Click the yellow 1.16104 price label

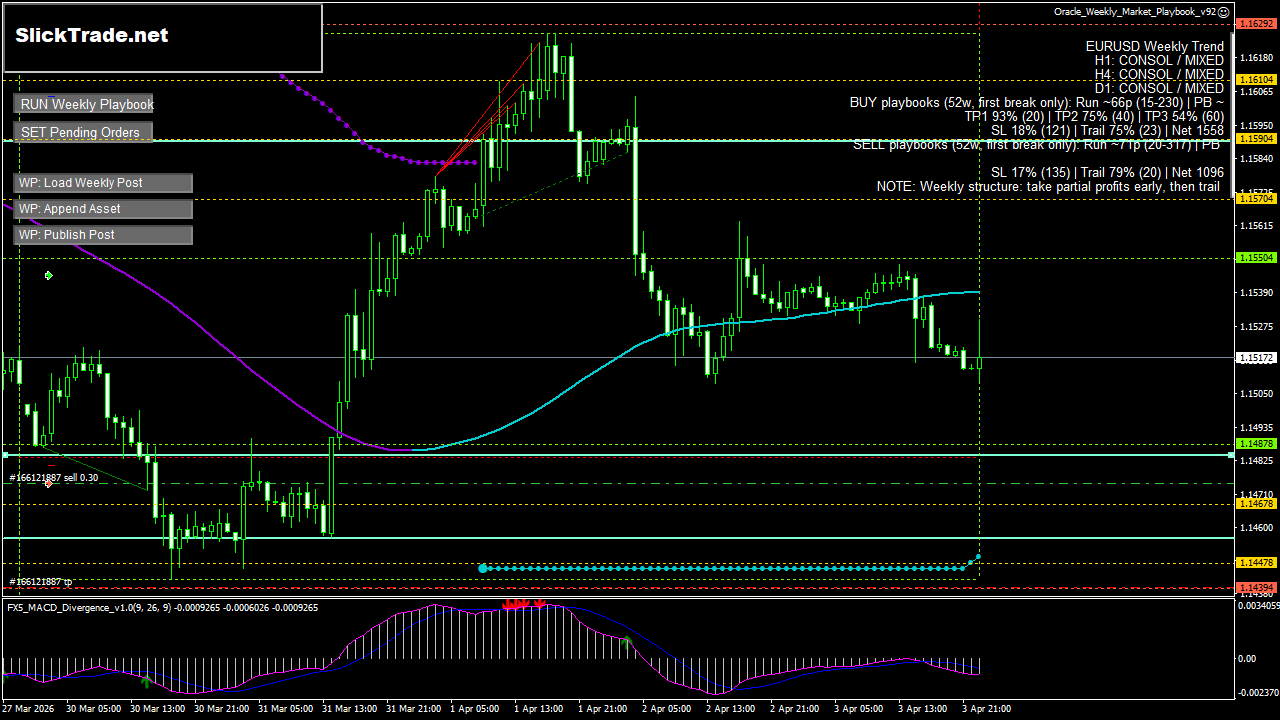(x=1256, y=80)
